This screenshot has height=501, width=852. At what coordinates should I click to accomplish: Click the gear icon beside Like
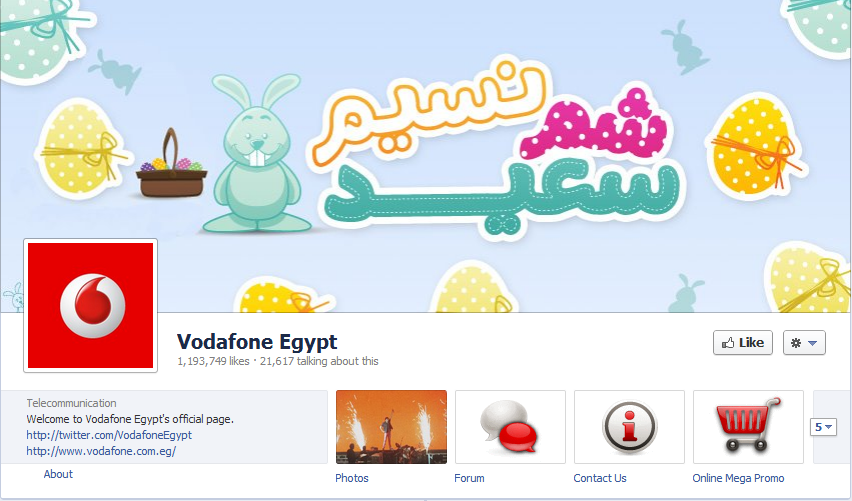[796, 343]
